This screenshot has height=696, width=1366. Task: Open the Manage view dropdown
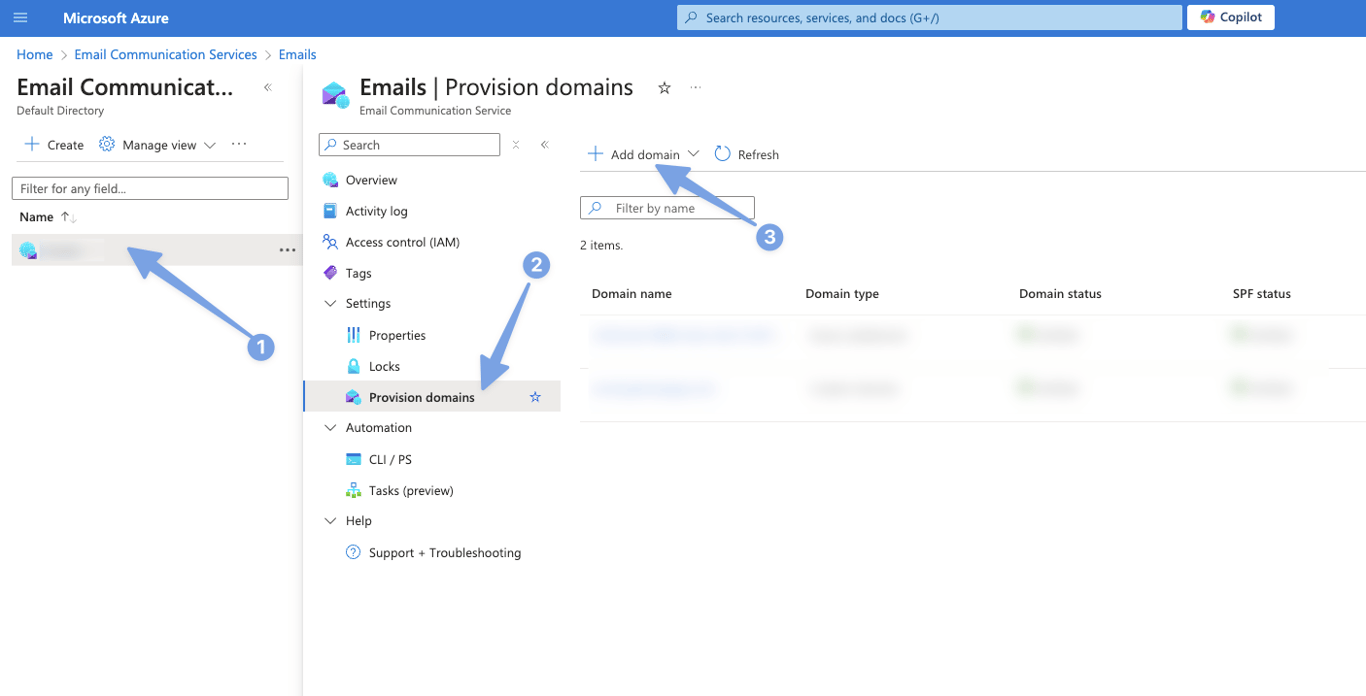157,145
